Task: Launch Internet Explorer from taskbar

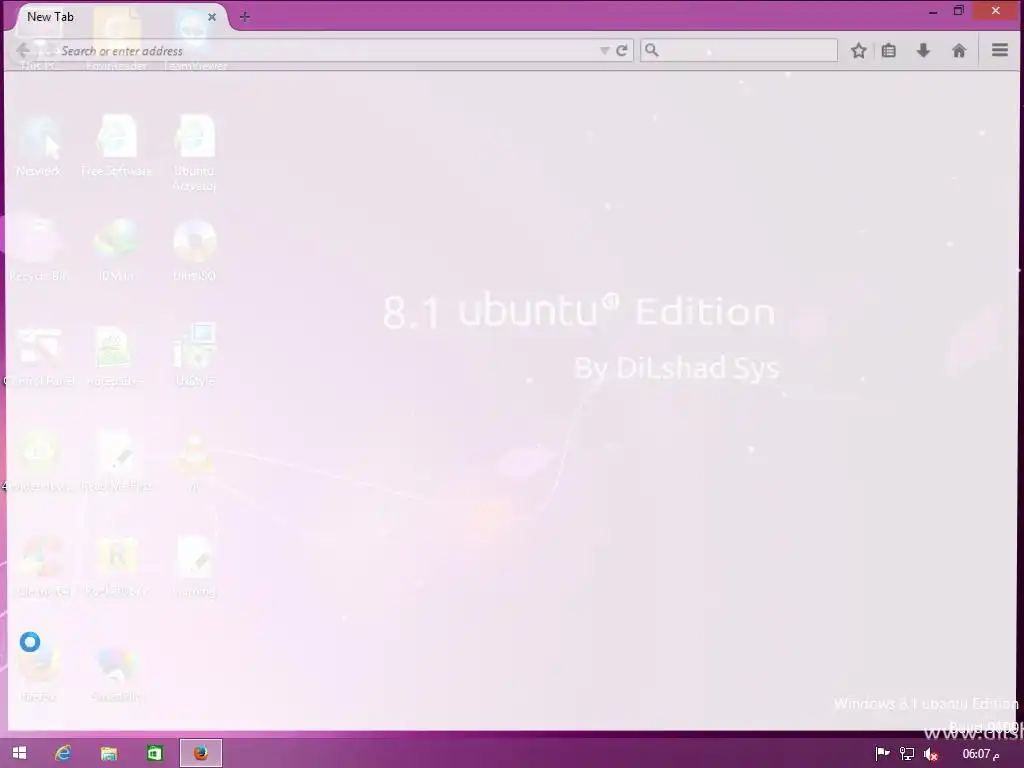Action: [63, 753]
